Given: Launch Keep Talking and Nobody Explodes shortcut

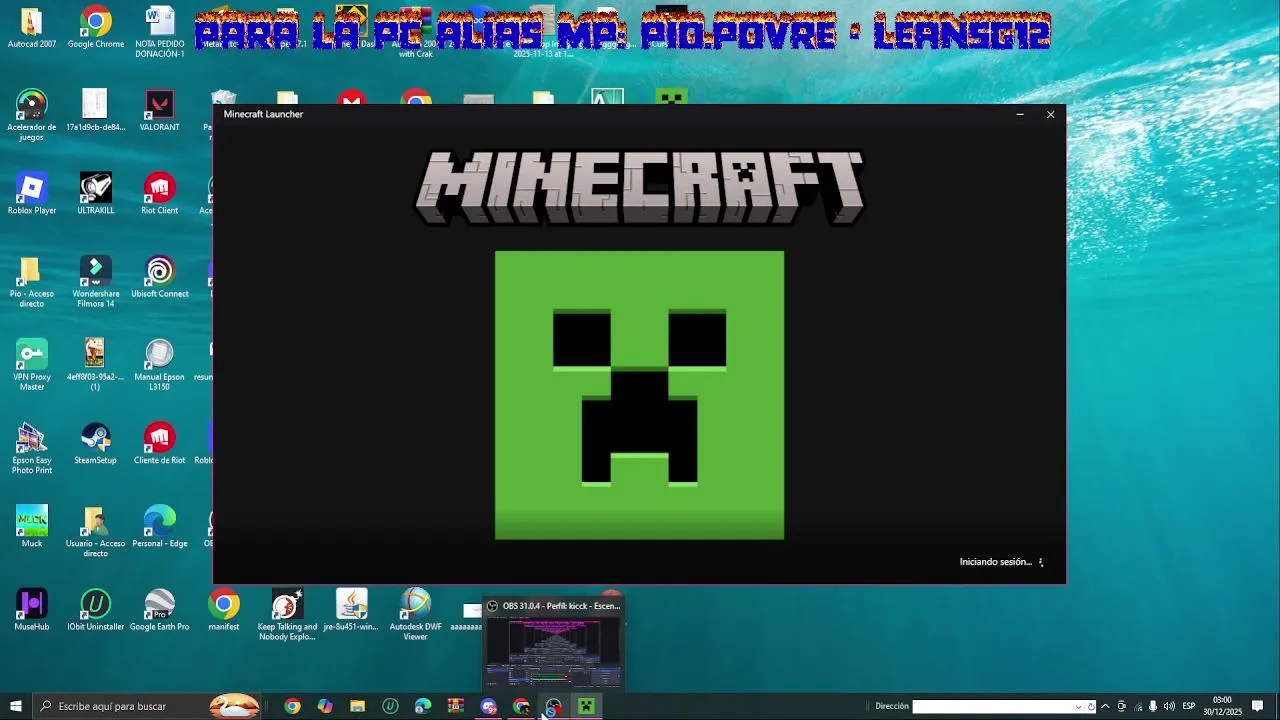Looking at the screenshot, I should (288, 614).
